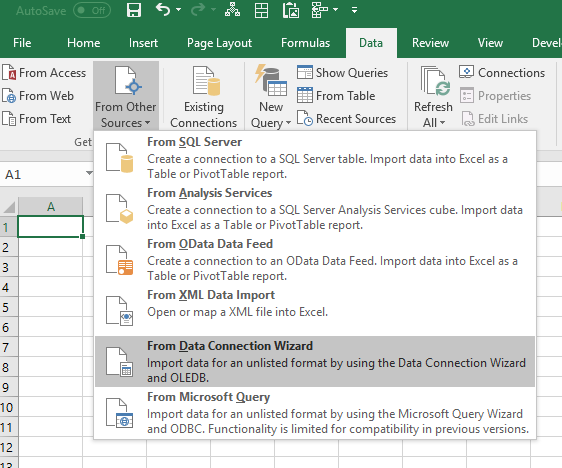Click the Refresh All icon
Screen dimensions: 562x468
coord(434,82)
